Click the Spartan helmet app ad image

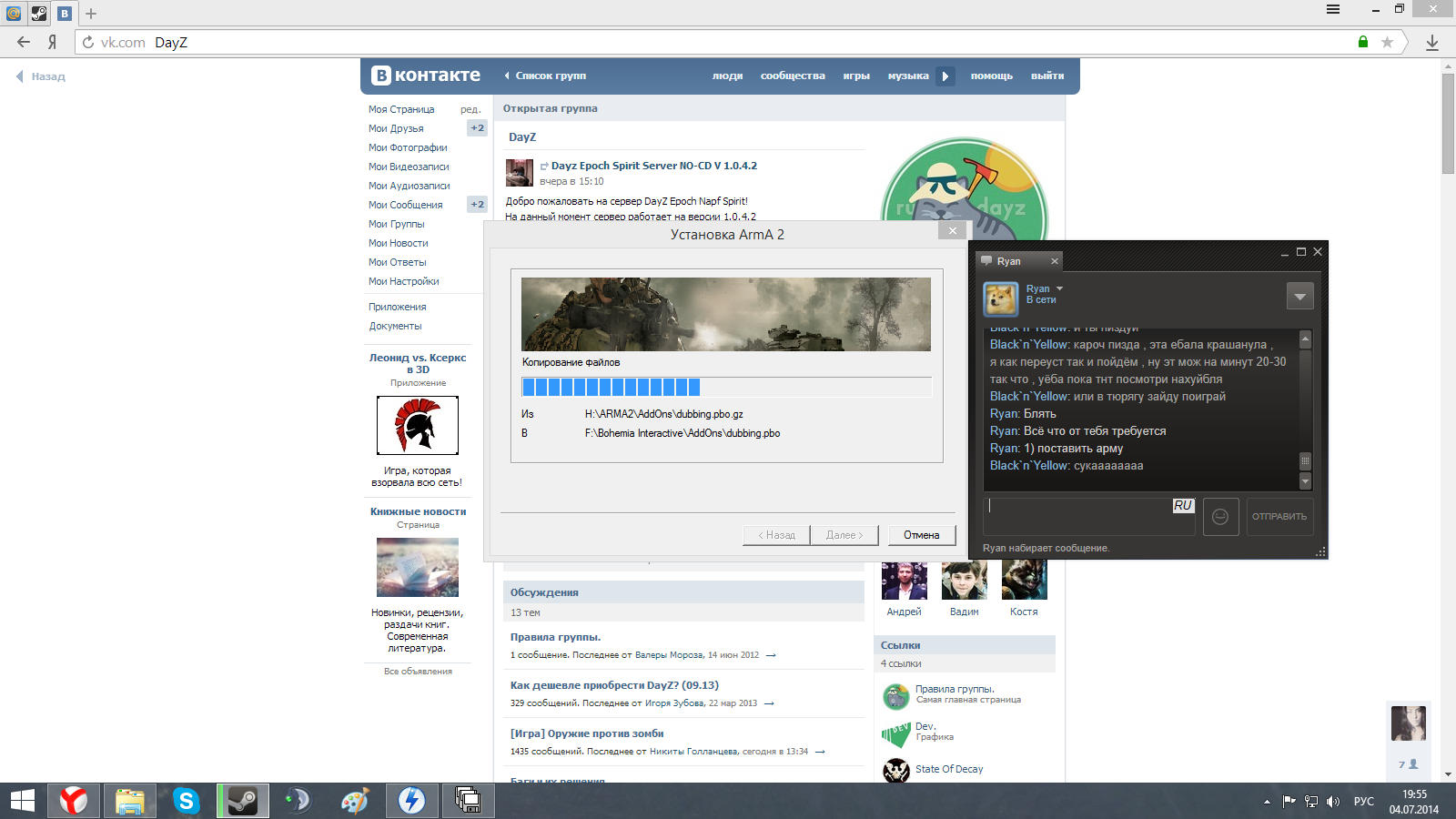418,425
